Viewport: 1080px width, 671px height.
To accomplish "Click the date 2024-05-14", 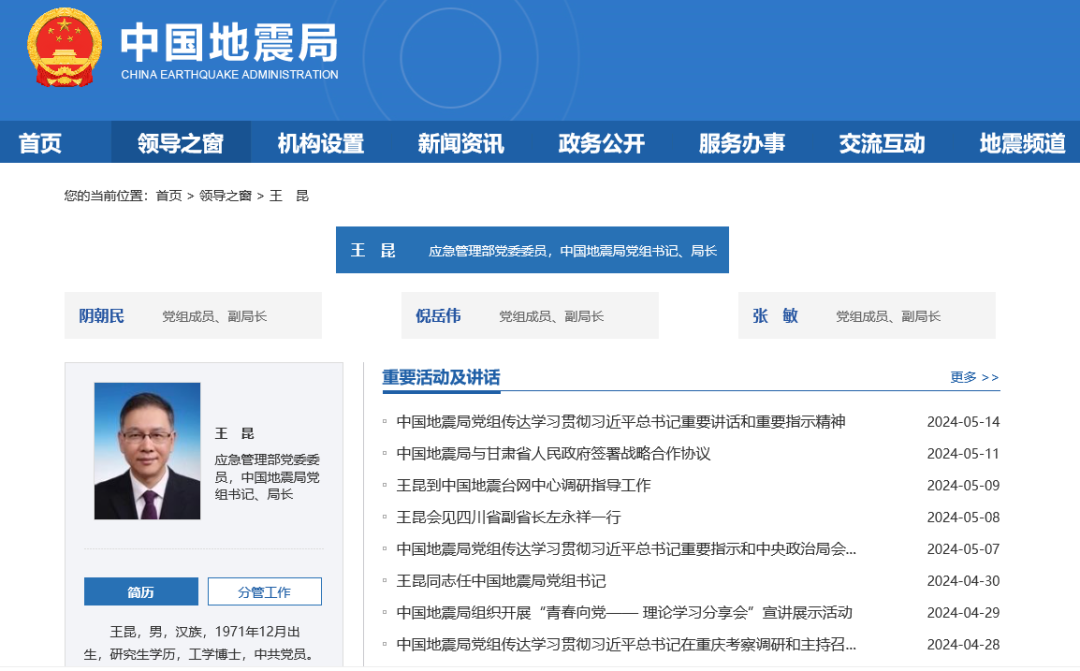I will pyautogui.click(x=963, y=422).
